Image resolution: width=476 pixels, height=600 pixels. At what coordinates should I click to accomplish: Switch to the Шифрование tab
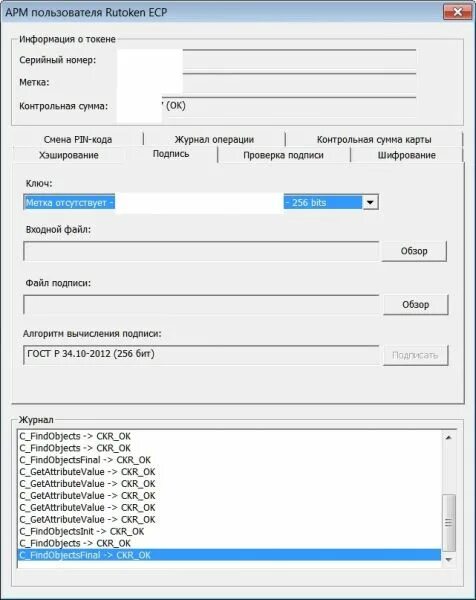406,155
